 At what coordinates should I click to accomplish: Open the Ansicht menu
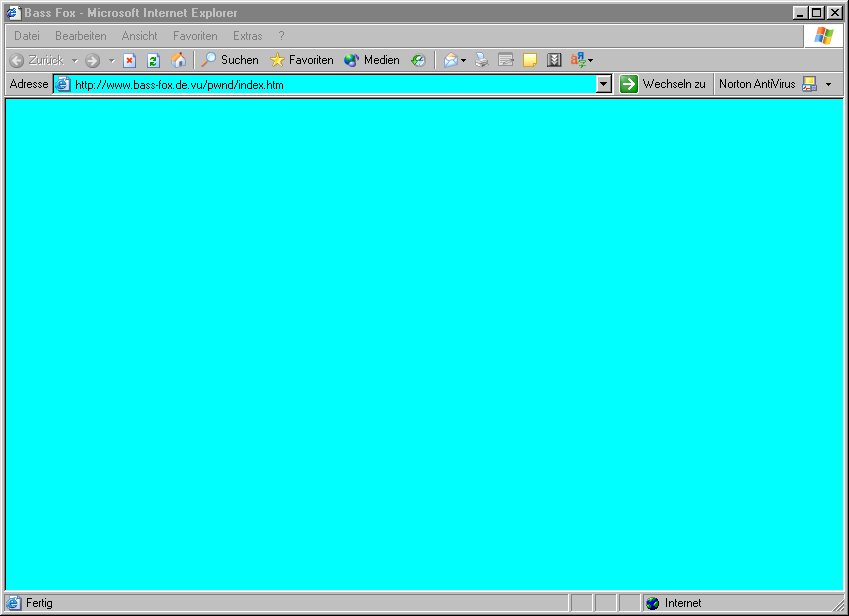click(139, 36)
